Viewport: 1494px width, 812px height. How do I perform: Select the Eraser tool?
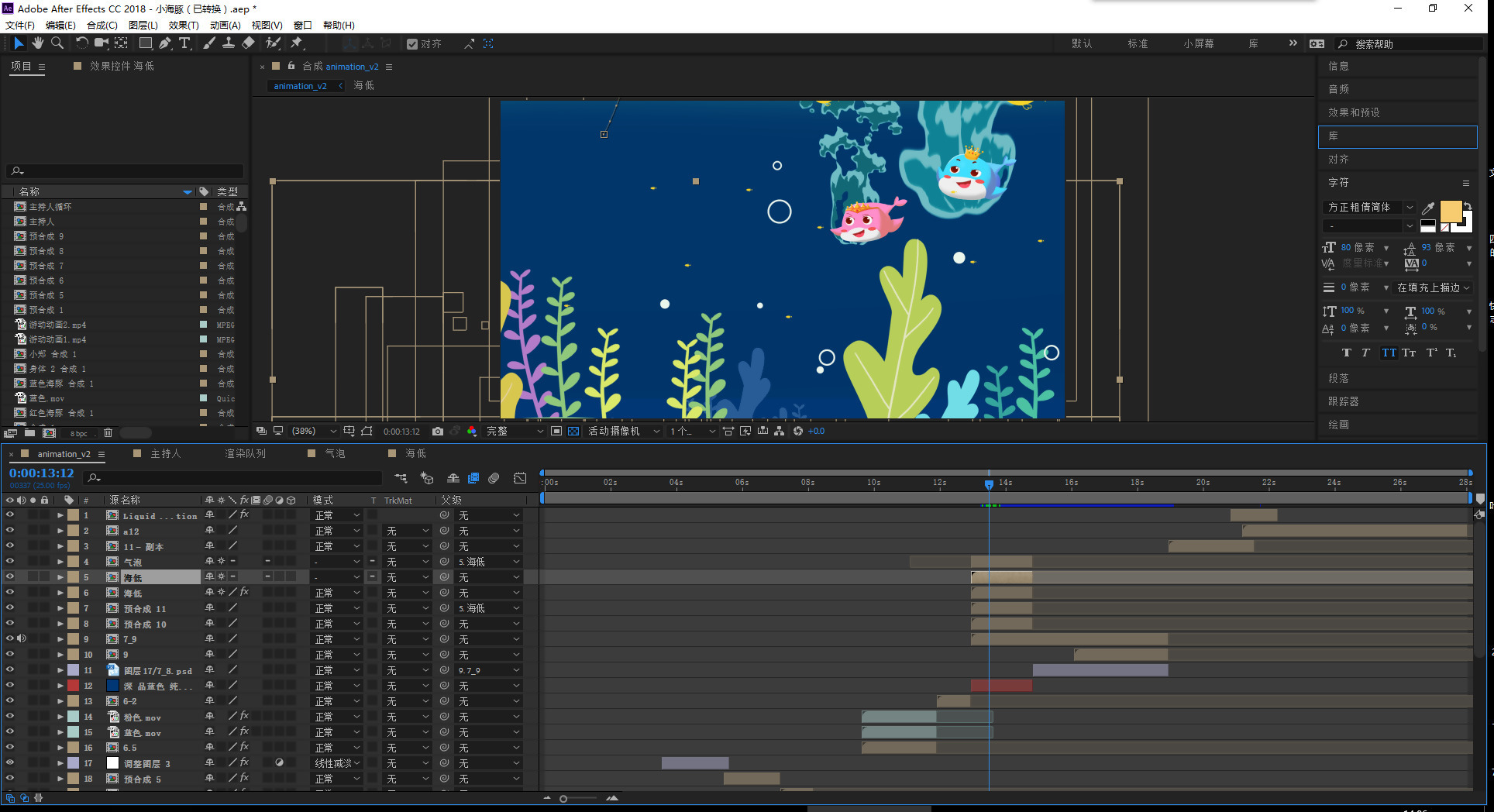click(248, 43)
